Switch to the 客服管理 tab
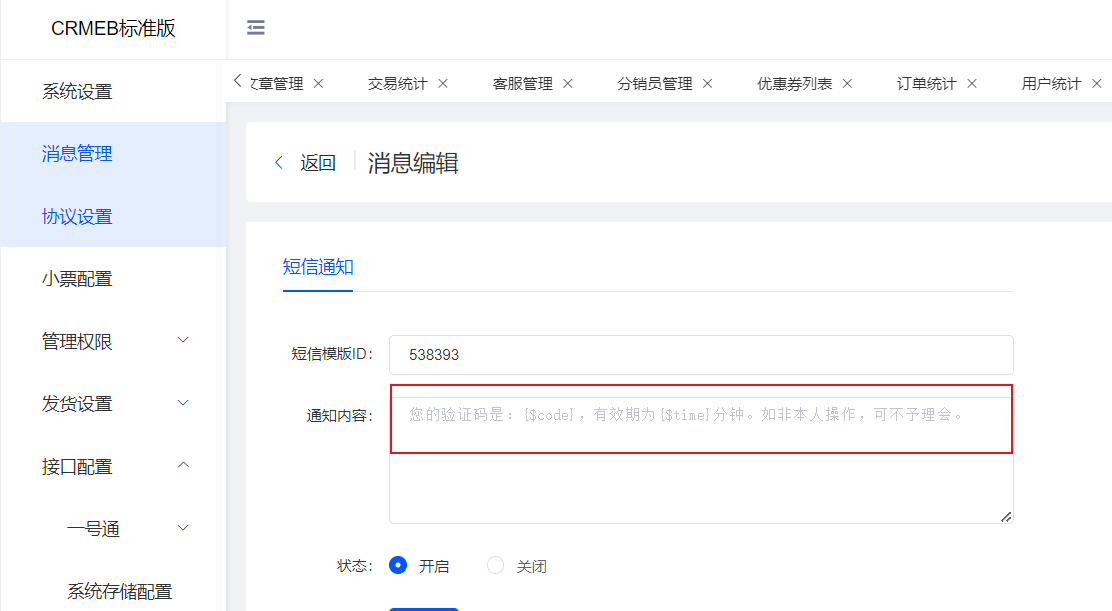 coord(522,84)
